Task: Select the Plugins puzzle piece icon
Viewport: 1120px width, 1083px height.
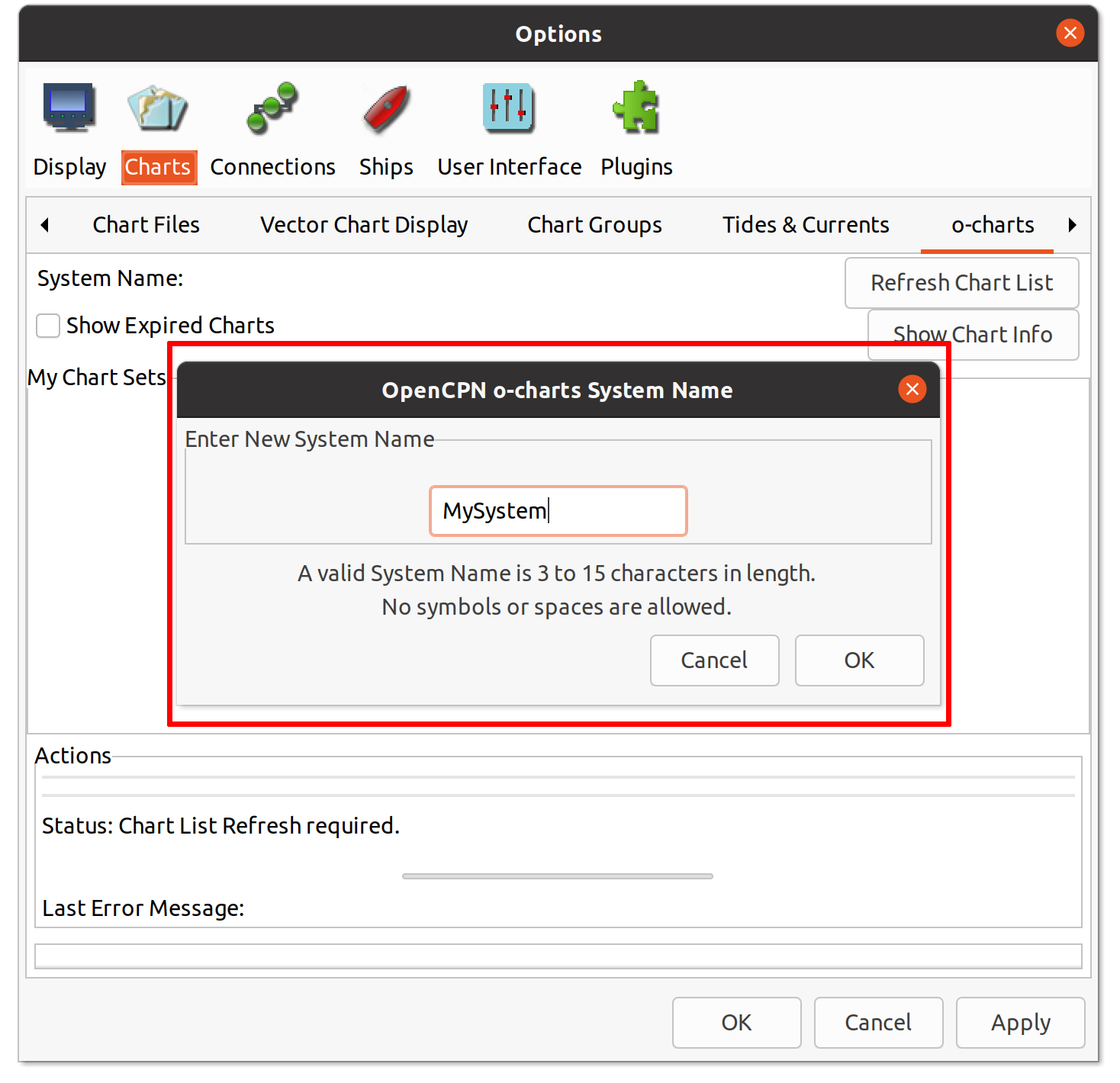Action: (x=636, y=108)
